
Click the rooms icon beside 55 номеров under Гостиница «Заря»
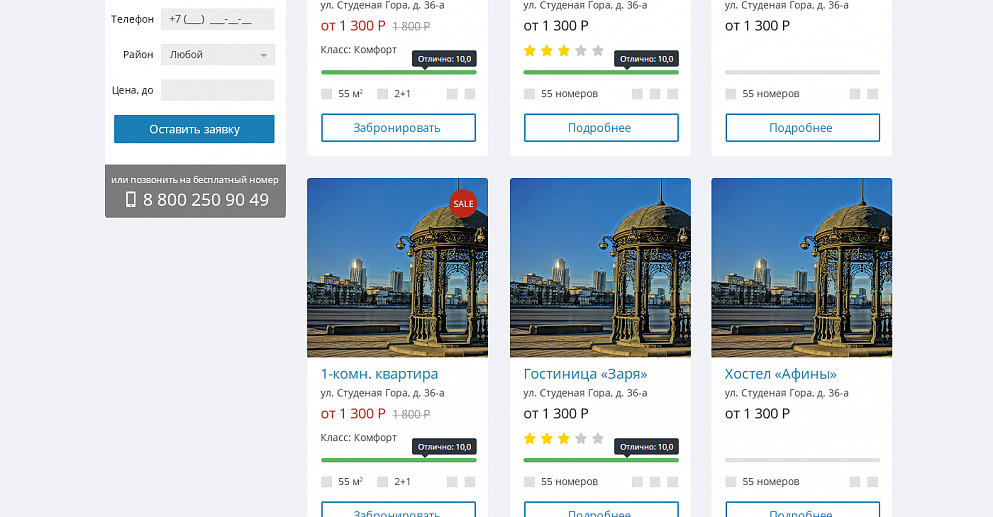click(529, 481)
